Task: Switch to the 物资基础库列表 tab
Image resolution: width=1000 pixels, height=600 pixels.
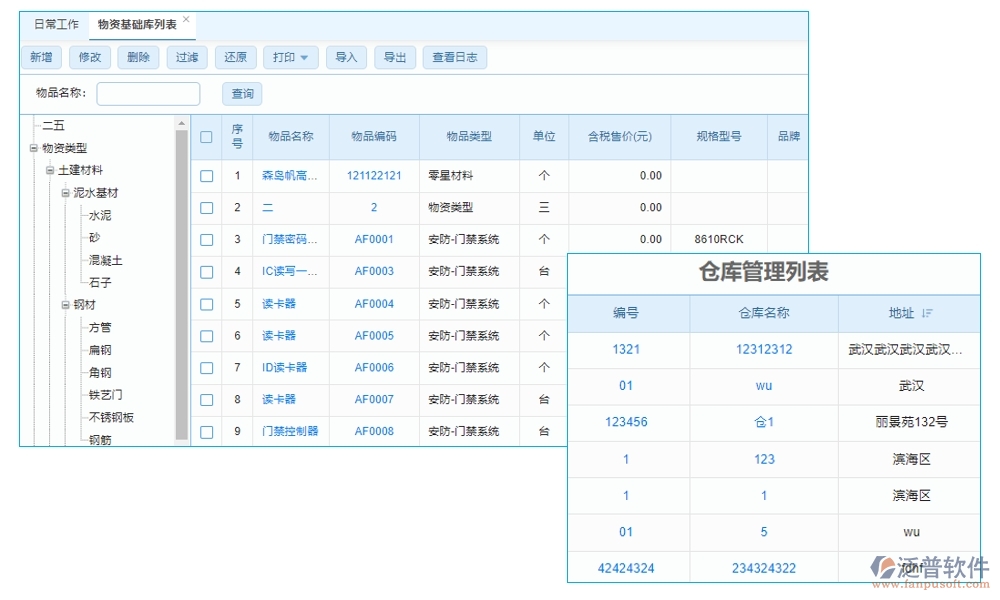Action: pos(136,24)
